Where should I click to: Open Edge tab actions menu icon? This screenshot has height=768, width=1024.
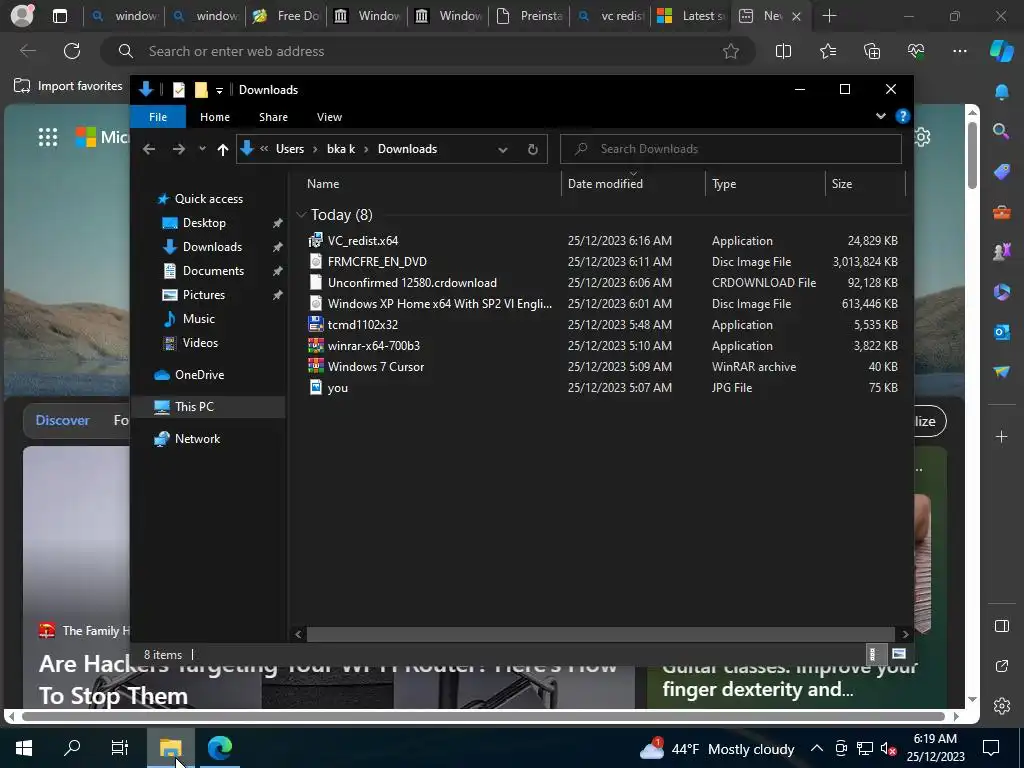pos(59,16)
